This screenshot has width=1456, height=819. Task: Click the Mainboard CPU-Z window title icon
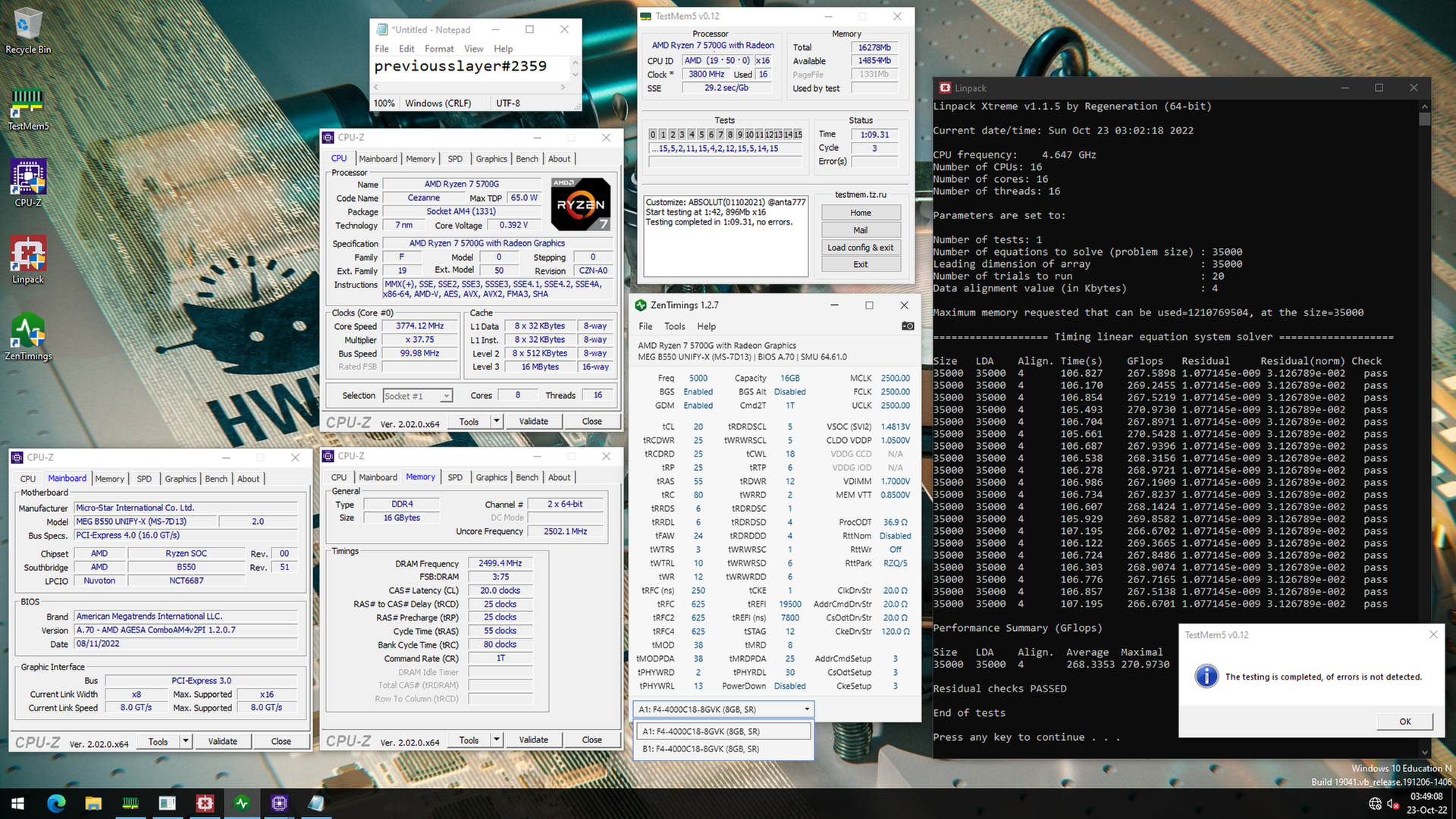[17, 457]
